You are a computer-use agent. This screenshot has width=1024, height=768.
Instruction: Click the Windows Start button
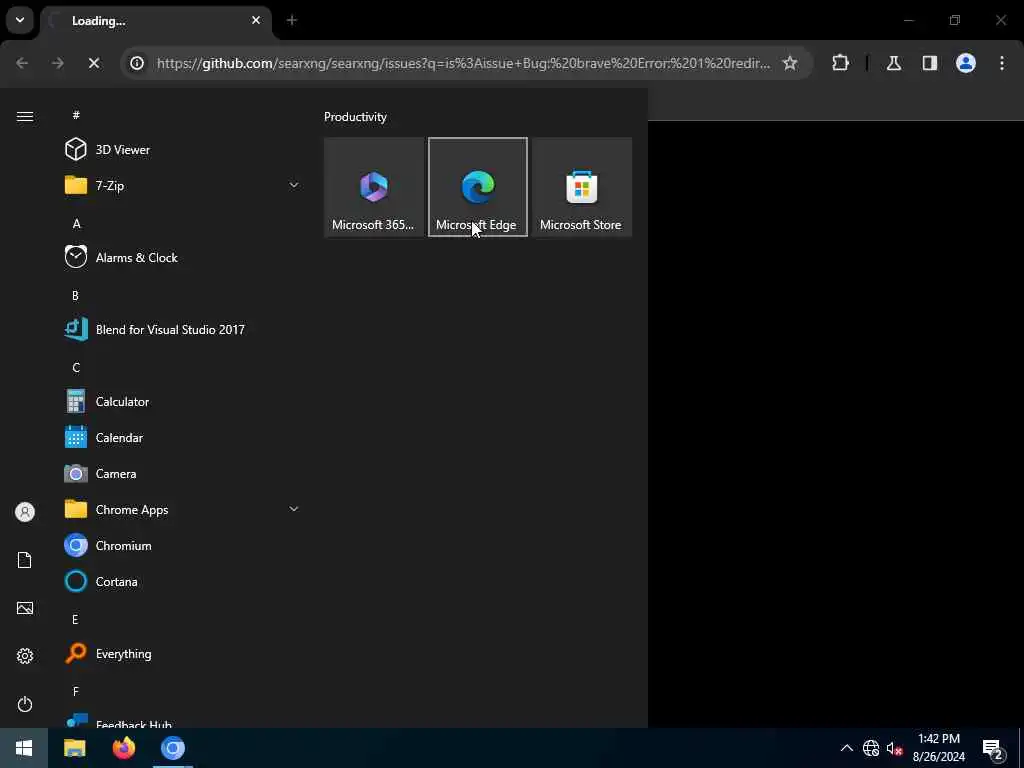pos(24,748)
